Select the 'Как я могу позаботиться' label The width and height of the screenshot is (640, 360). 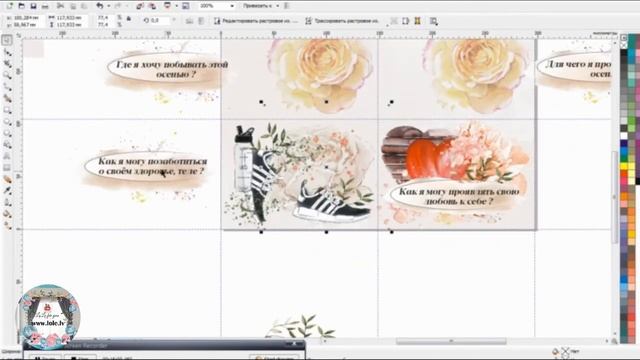(x=152, y=167)
